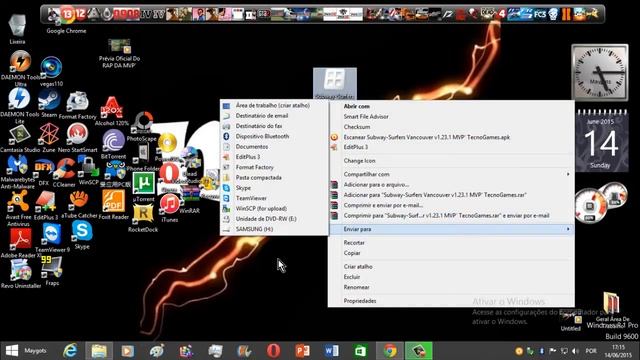Open the aTube Catcher desktop icon
Image resolution: width=640 pixels, height=360 pixels.
79,205
